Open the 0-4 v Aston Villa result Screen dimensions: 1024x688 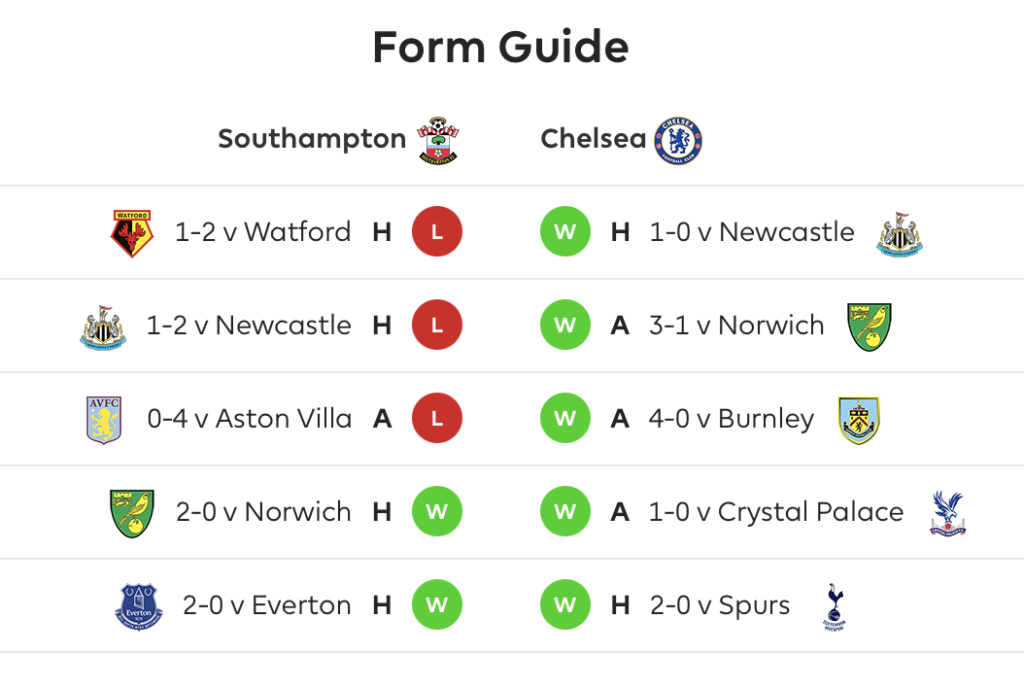coord(249,418)
